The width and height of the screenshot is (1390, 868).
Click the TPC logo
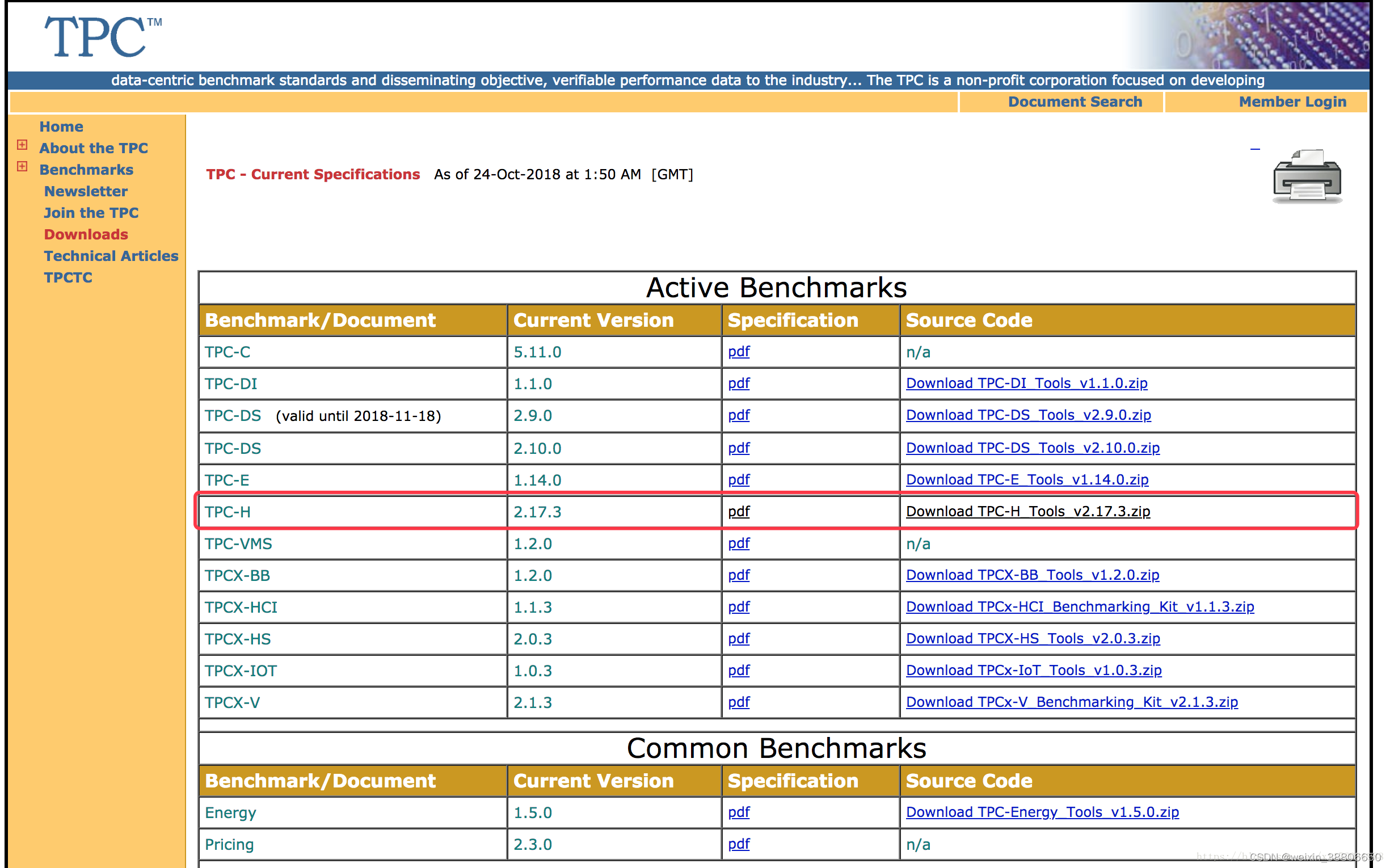pyautogui.click(x=98, y=36)
